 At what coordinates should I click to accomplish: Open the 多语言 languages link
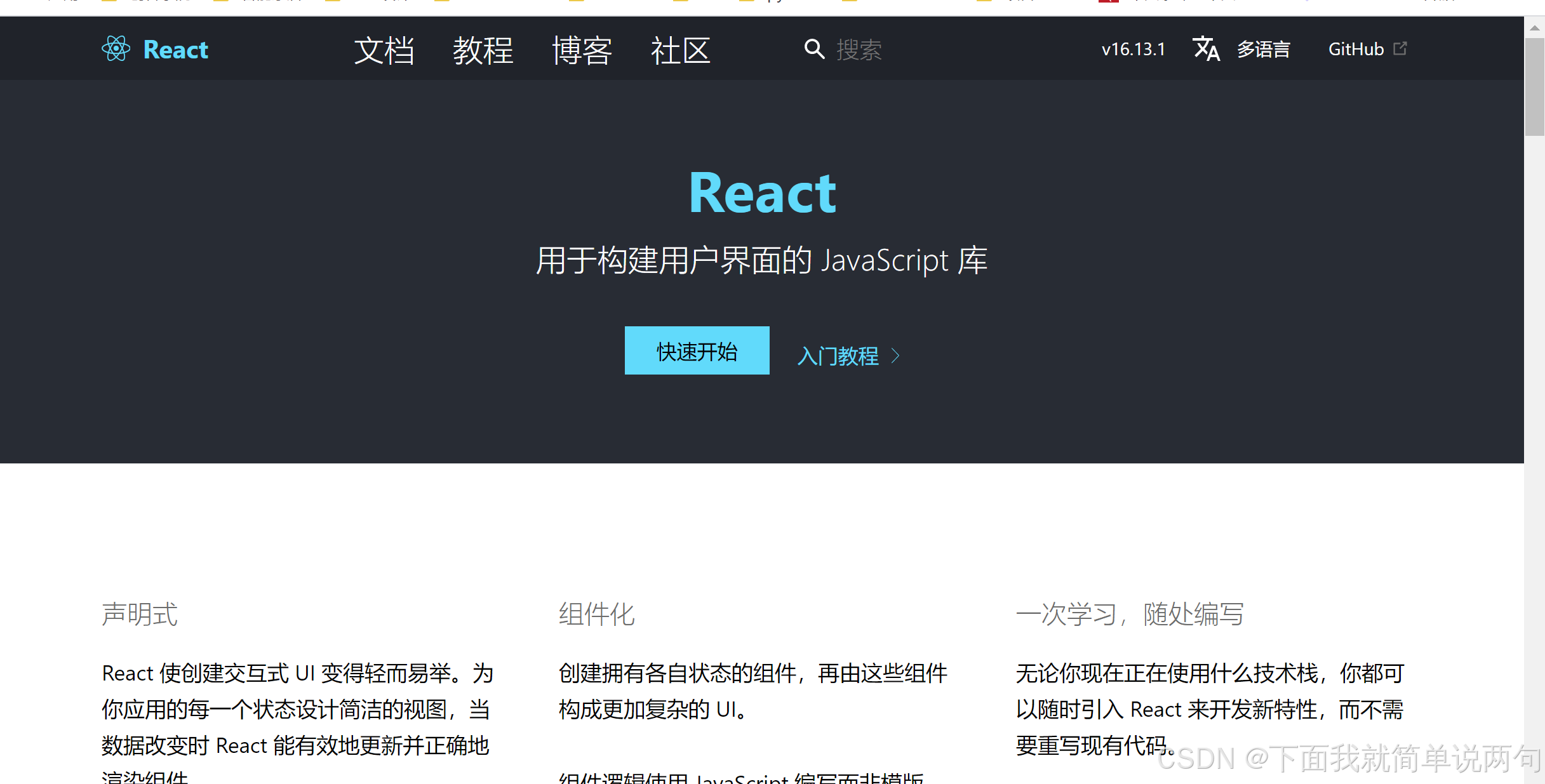pos(1264,50)
